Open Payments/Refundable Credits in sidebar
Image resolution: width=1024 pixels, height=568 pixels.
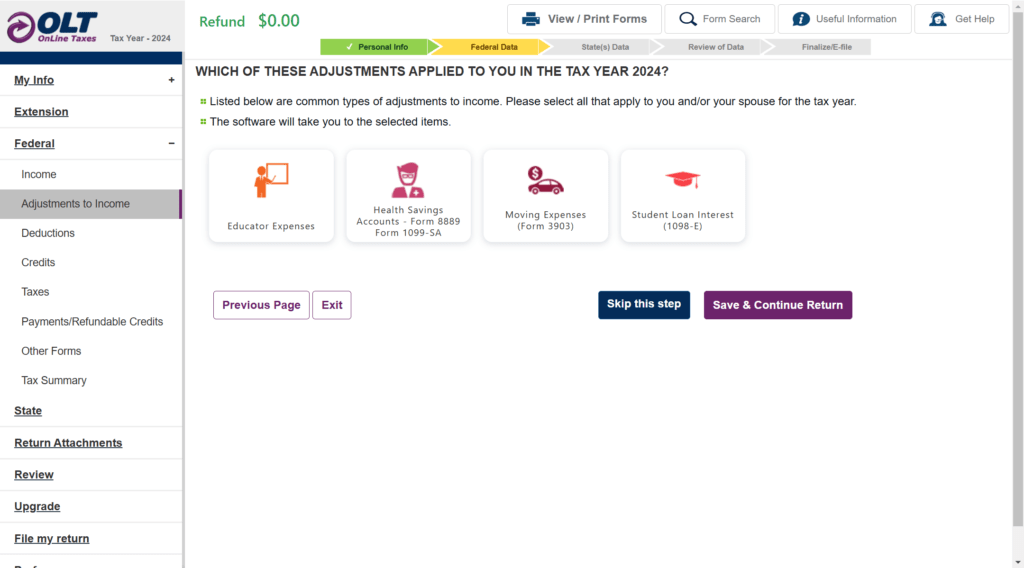tap(92, 322)
